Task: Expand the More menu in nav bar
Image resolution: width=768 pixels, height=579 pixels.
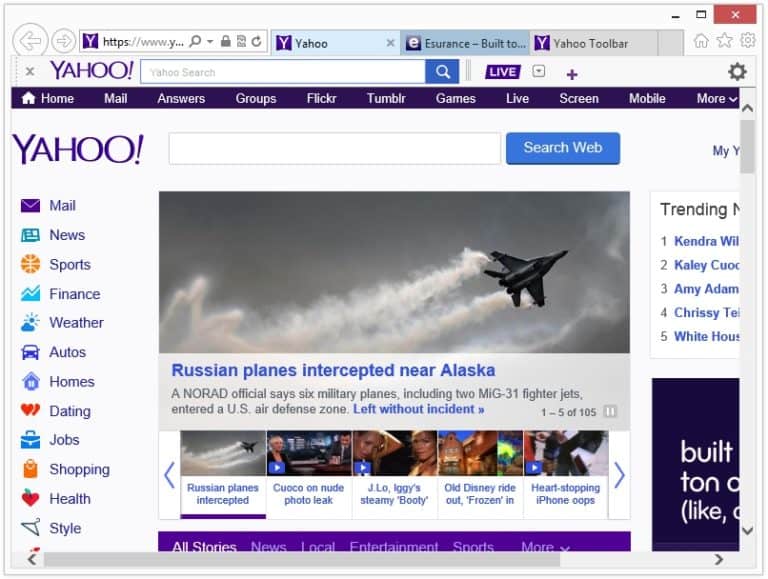Action: (x=717, y=98)
